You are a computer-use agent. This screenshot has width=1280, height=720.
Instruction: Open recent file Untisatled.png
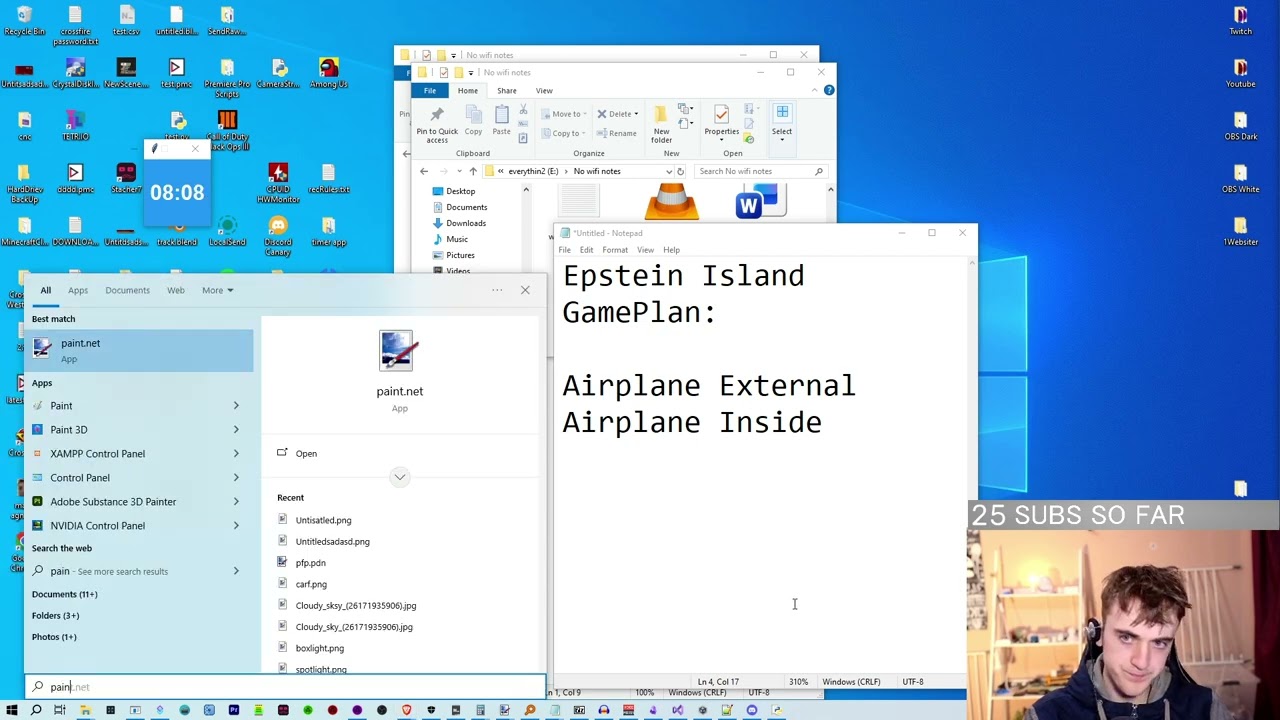click(x=323, y=520)
